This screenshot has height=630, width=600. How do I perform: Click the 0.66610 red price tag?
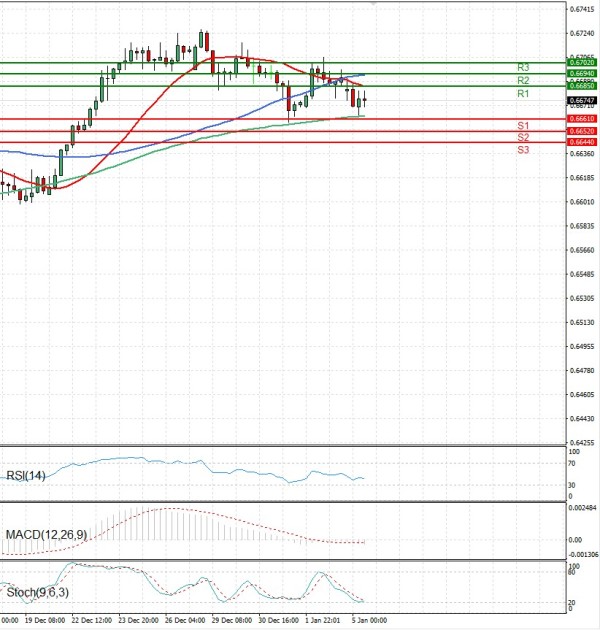tap(581, 119)
